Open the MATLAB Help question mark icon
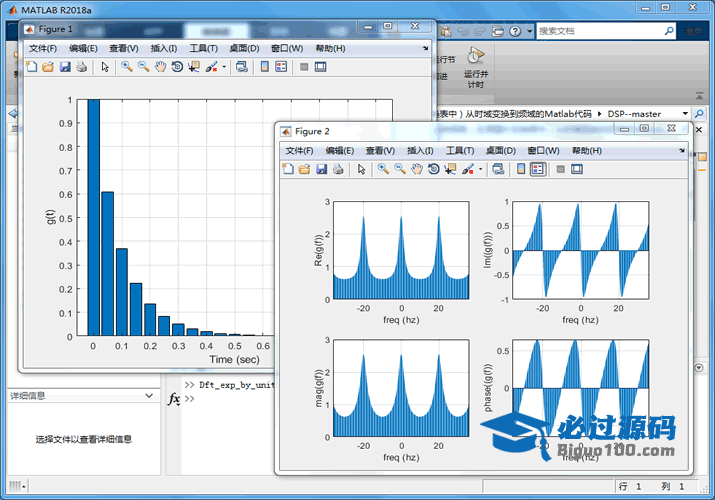The image size is (715, 500). [515, 31]
